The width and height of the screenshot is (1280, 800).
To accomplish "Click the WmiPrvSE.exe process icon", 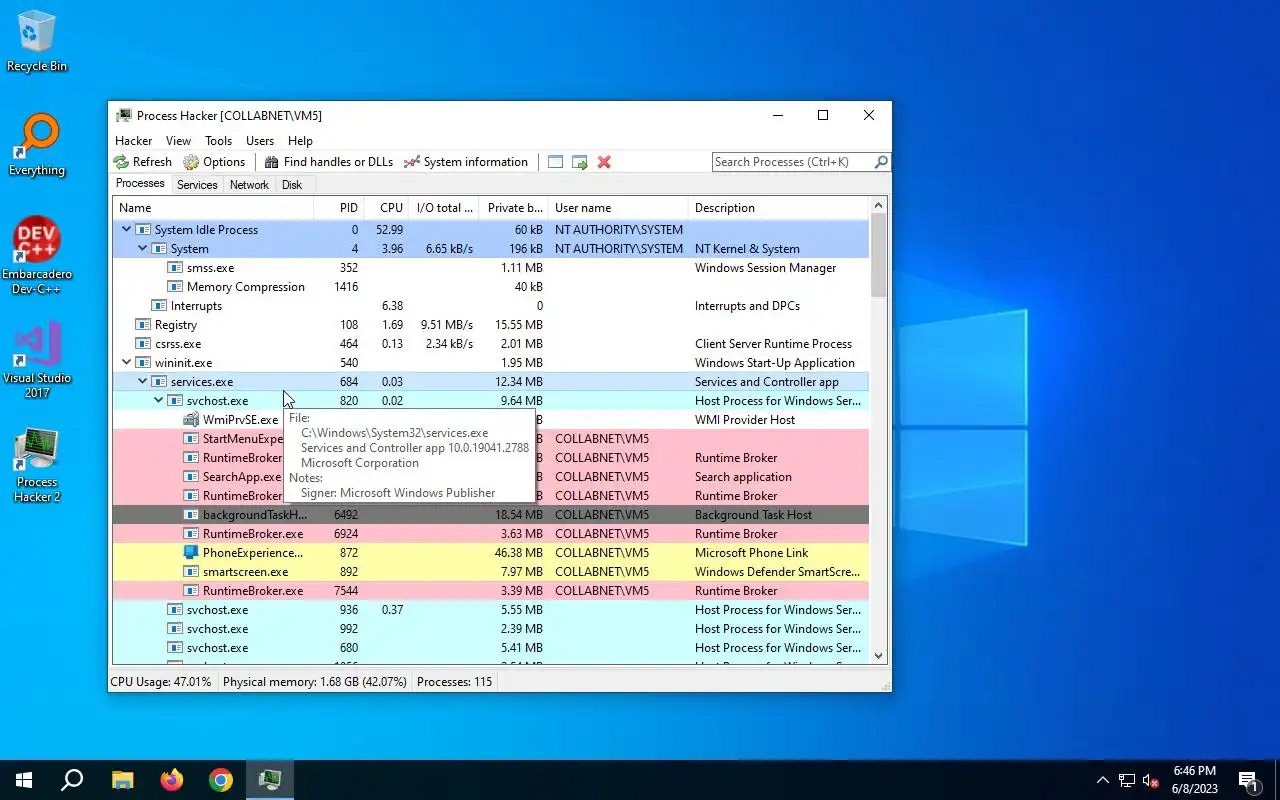I will [x=191, y=420].
